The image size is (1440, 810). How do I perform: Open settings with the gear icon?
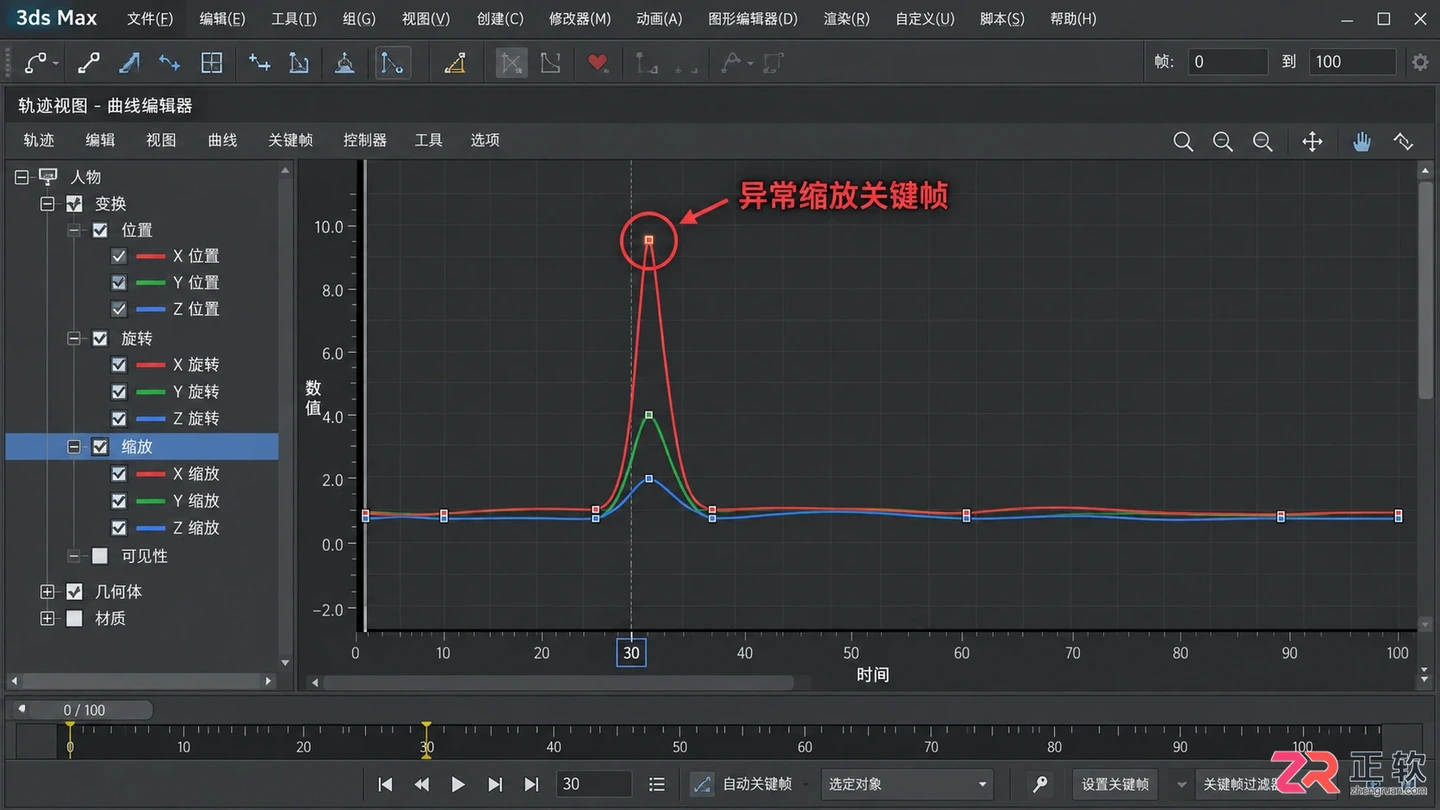click(1420, 62)
